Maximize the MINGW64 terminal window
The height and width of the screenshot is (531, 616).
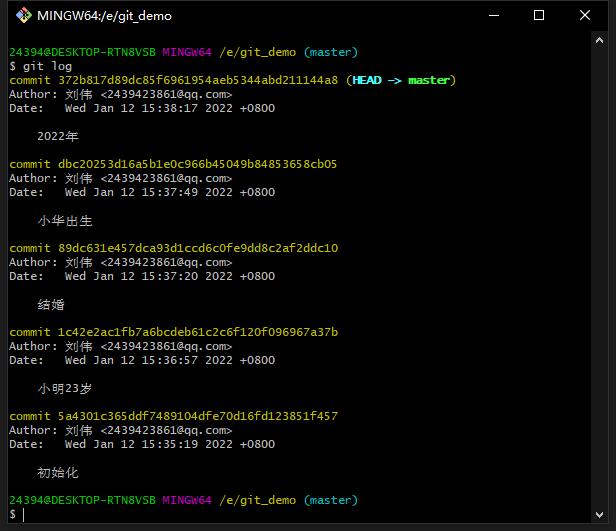[x=539, y=15]
